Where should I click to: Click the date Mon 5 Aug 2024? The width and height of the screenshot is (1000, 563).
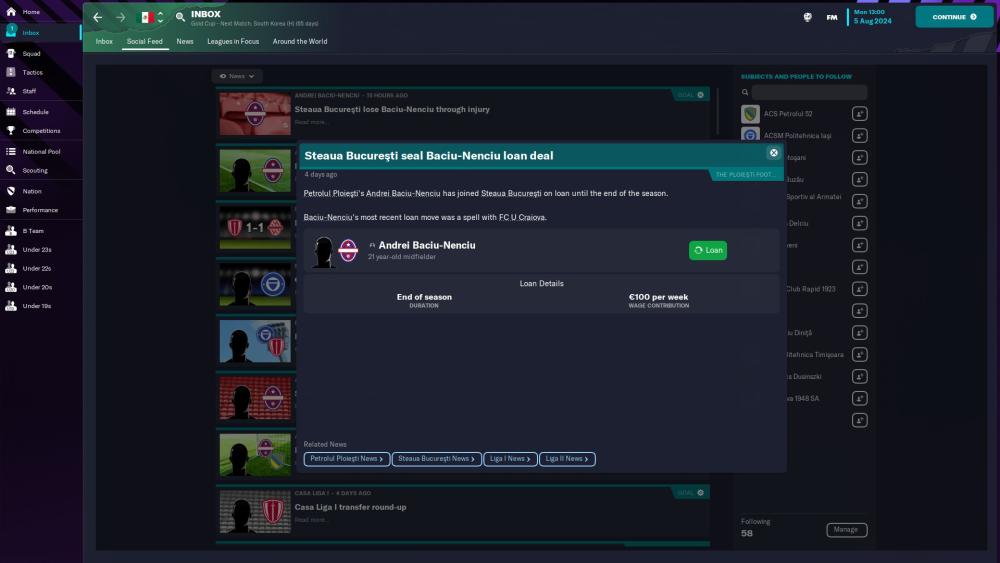(872, 17)
